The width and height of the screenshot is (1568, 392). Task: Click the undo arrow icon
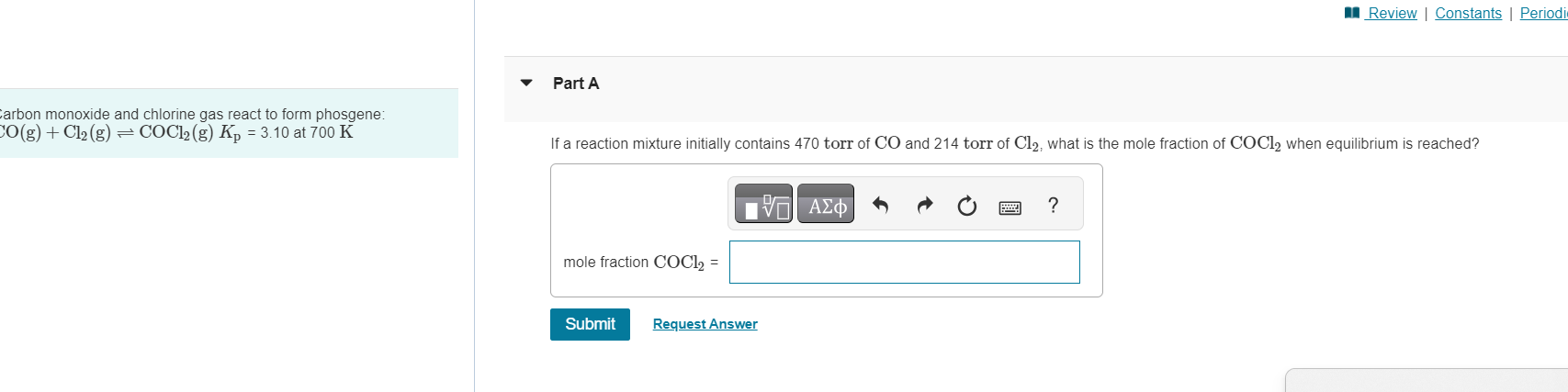(x=880, y=205)
